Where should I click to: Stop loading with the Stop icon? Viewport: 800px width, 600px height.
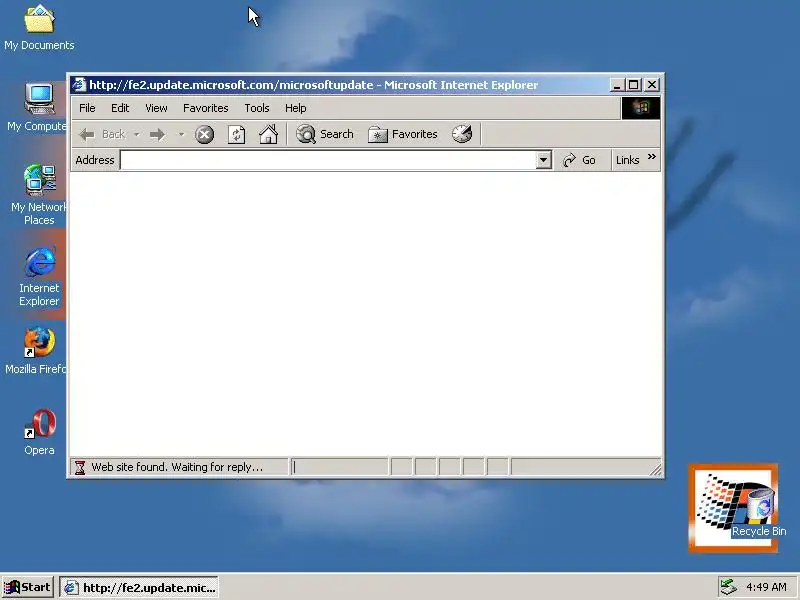click(x=204, y=134)
